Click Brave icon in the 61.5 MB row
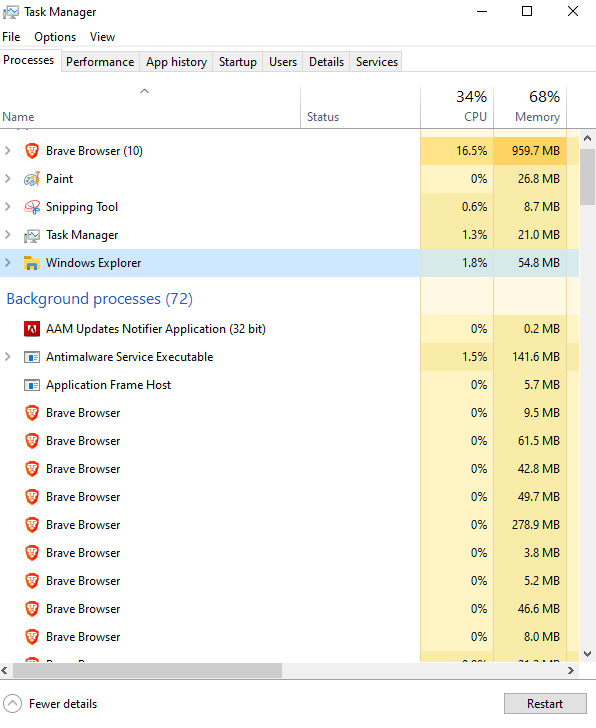The width and height of the screenshot is (596, 728). pyautogui.click(x=32, y=441)
